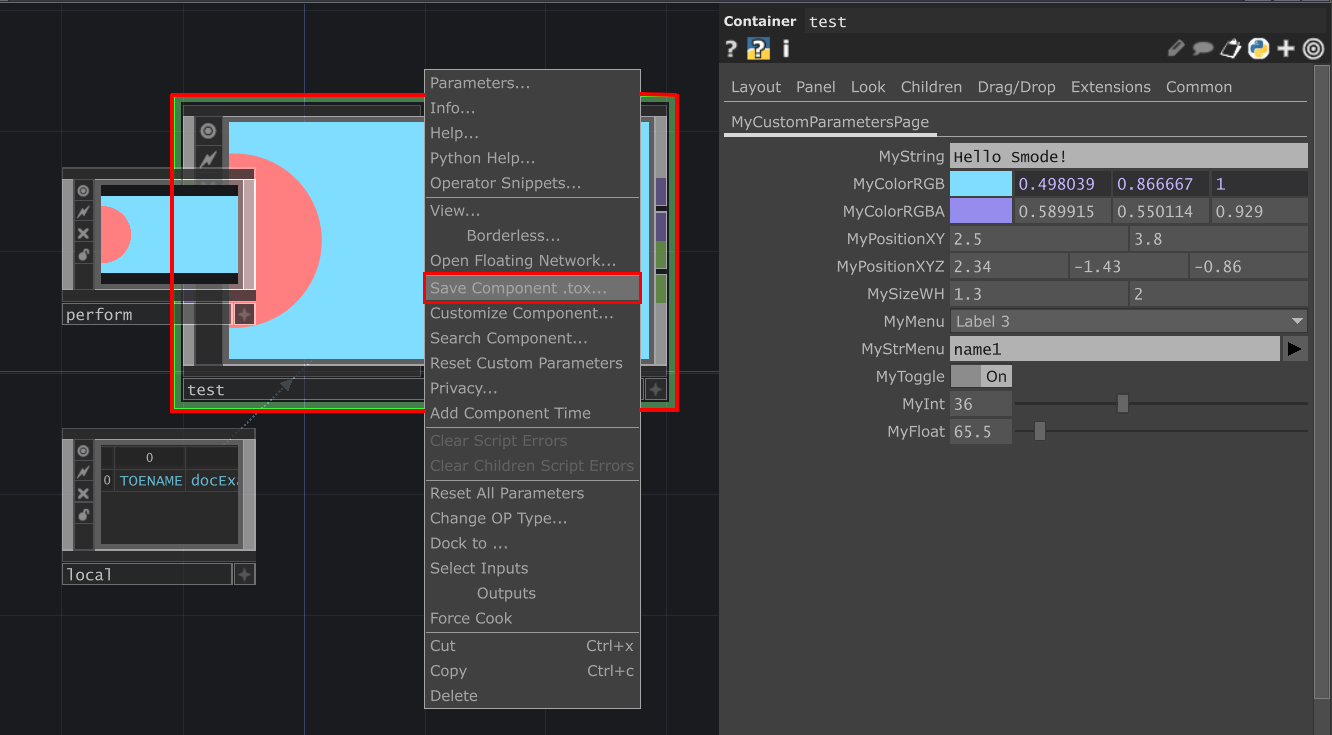Viewport: 1332px width, 735px height.
Task: Open operator help question mark icon
Action: coord(731,48)
